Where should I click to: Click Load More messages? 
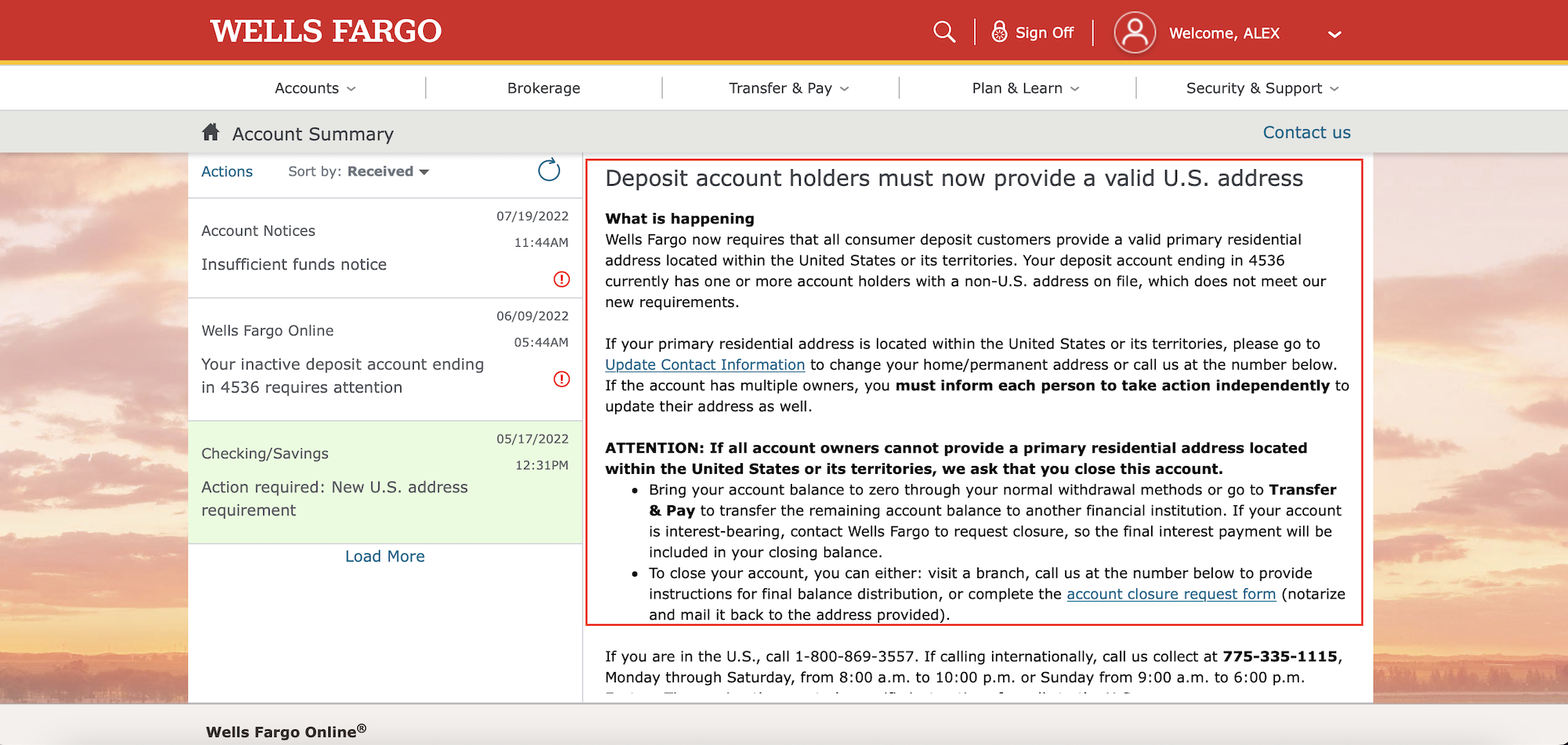pyautogui.click(x=385, y=556)
